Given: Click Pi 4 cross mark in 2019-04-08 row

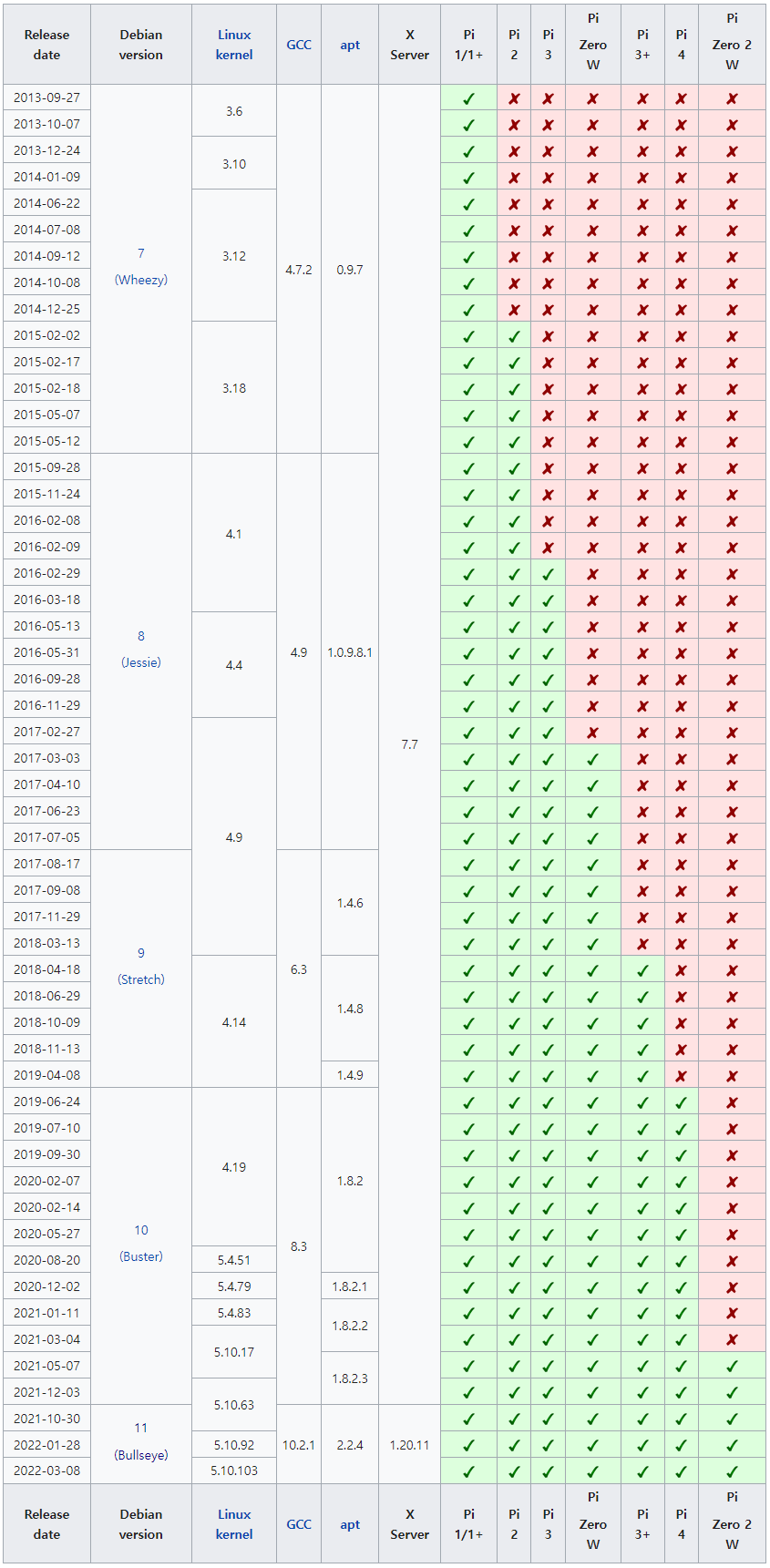Looking at the screenshot, I should click(682, 1076).
